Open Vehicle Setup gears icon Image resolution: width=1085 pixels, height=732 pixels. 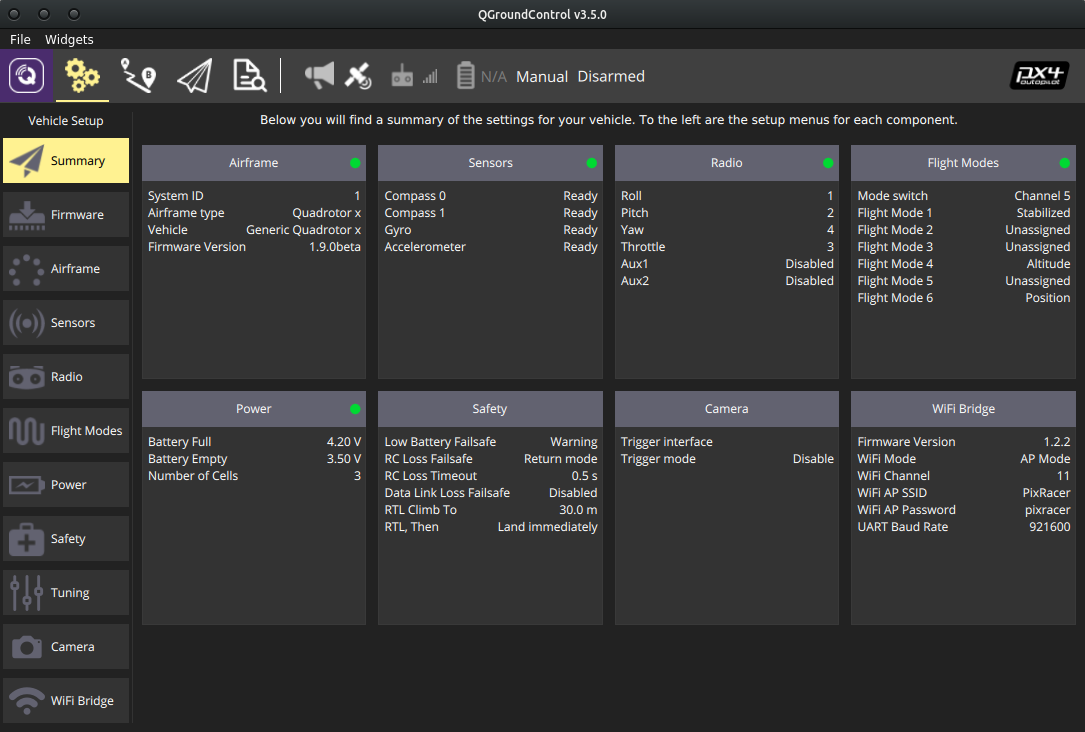coord(82,76)
